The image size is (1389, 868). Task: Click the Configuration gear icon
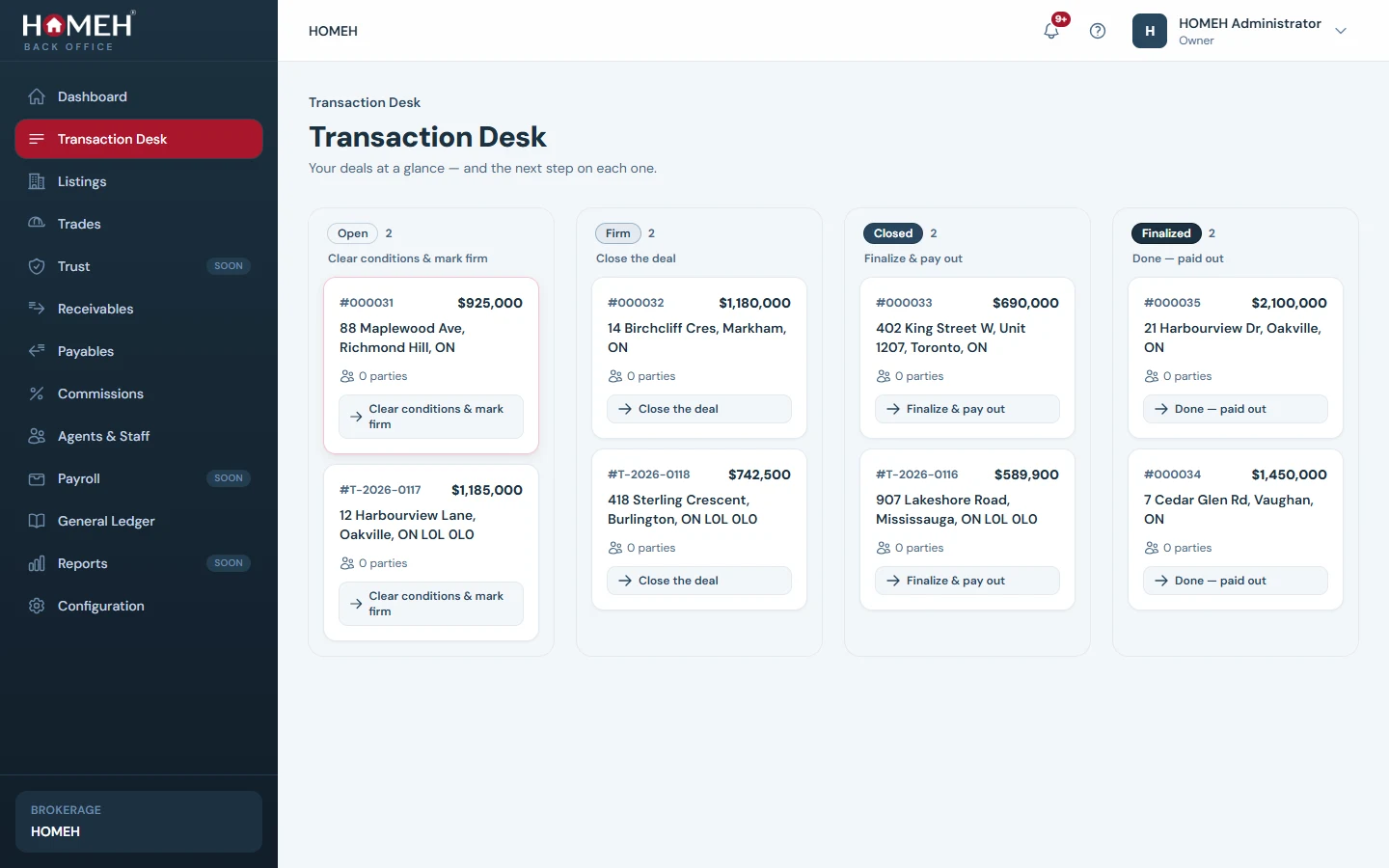[37, 606]
